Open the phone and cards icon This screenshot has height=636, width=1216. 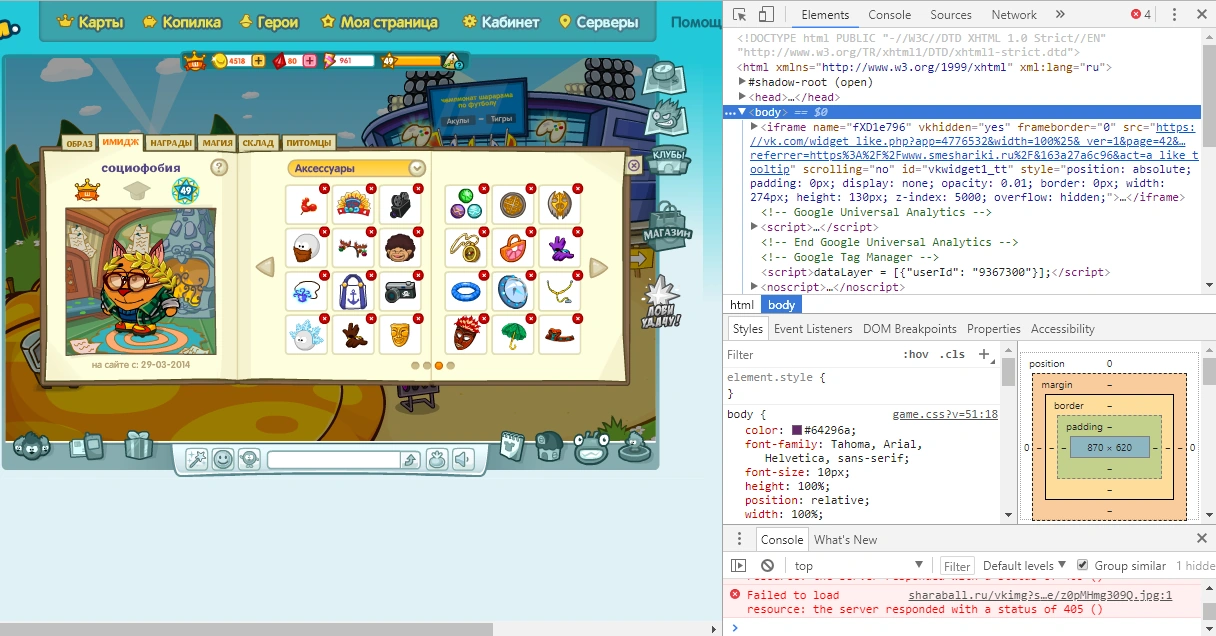[x=85, y=446]
